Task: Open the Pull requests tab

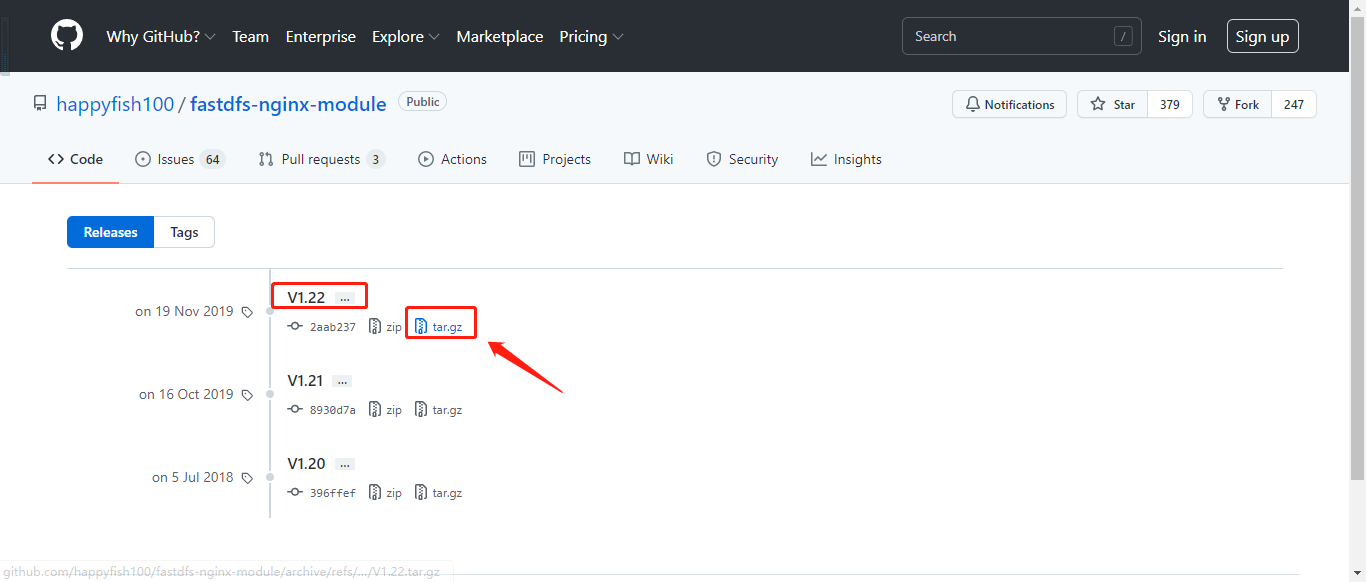Action: pyautogui.click(x=321, y=159)
